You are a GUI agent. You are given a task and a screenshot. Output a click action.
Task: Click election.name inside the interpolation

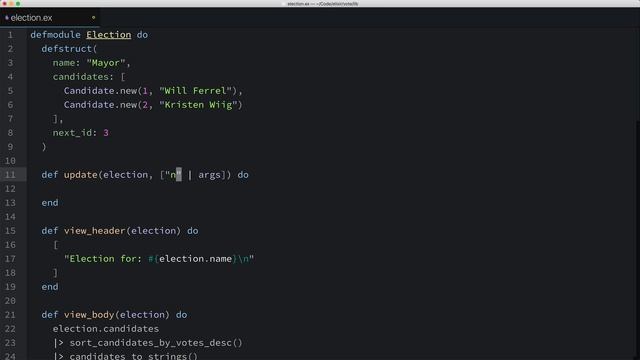coord(196,259)
